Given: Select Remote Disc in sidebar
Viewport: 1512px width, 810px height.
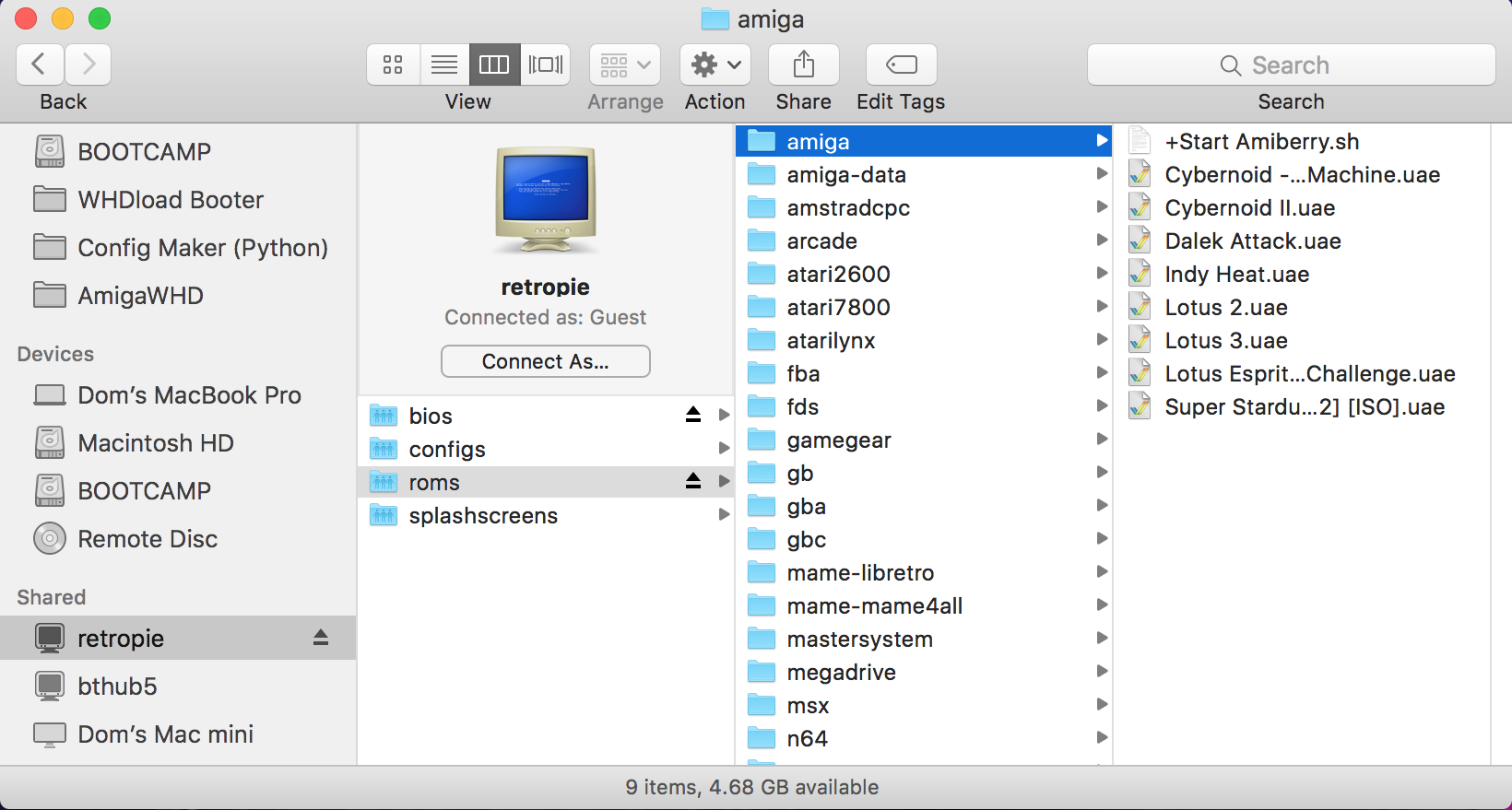Looking at the screenshot, I should pos(178,538).
